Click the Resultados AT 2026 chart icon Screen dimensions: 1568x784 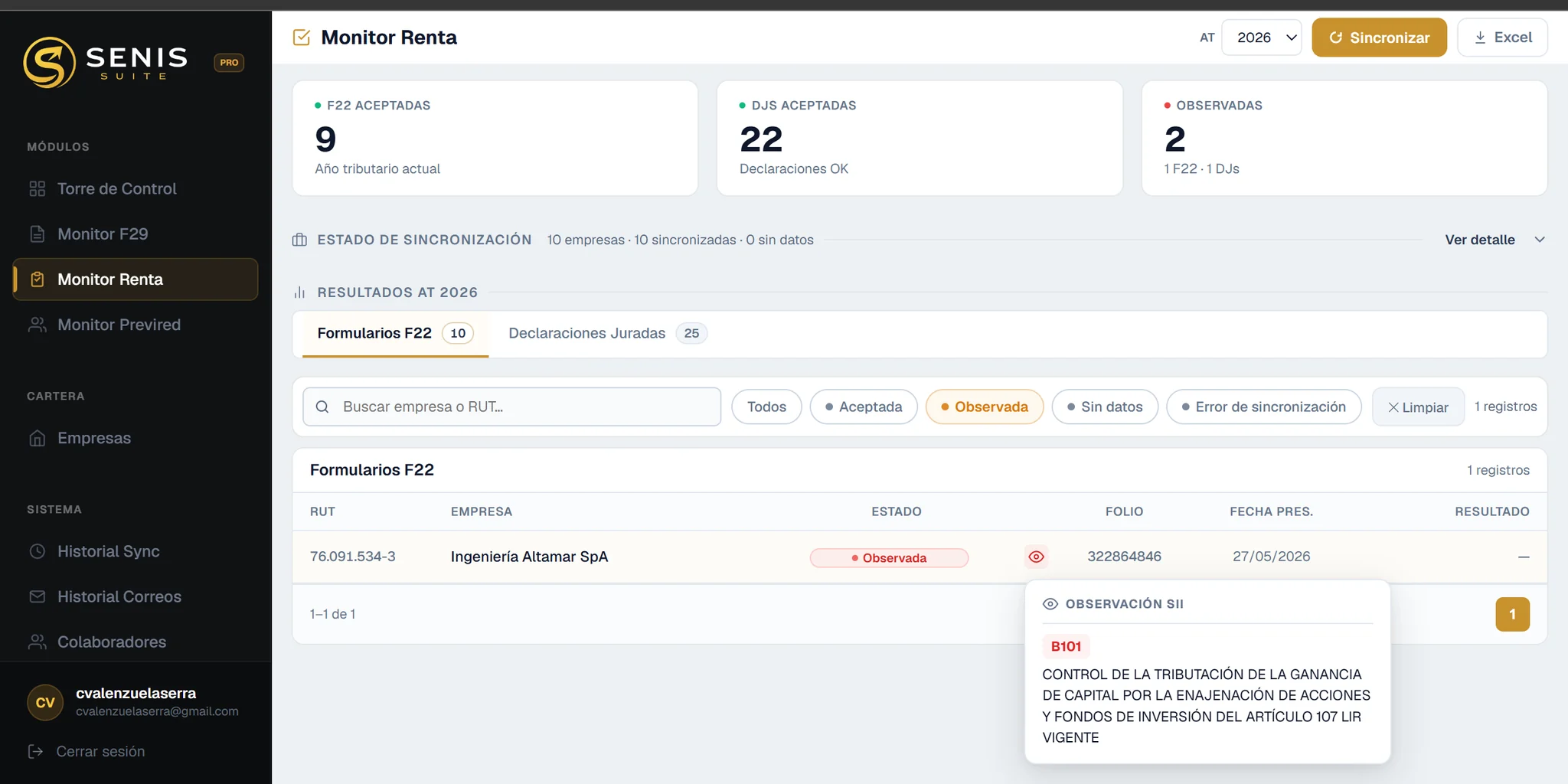(299, 292)
